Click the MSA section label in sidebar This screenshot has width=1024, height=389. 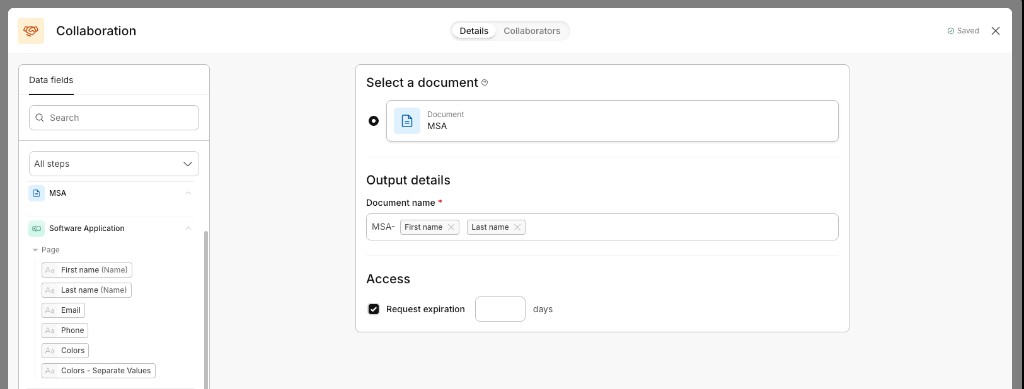click(x=57, y=193)
